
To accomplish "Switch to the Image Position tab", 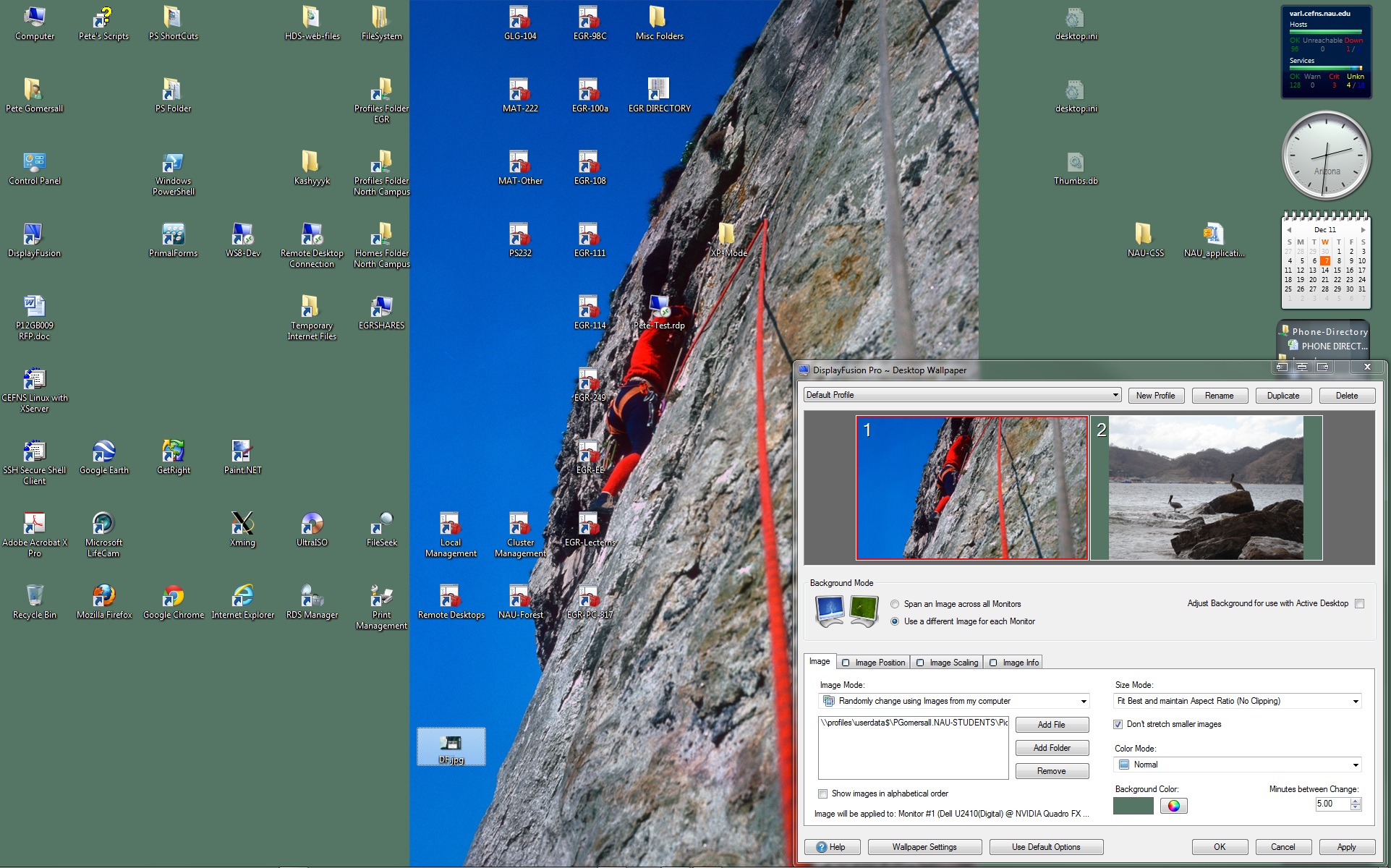I will [x=874, y=663].
